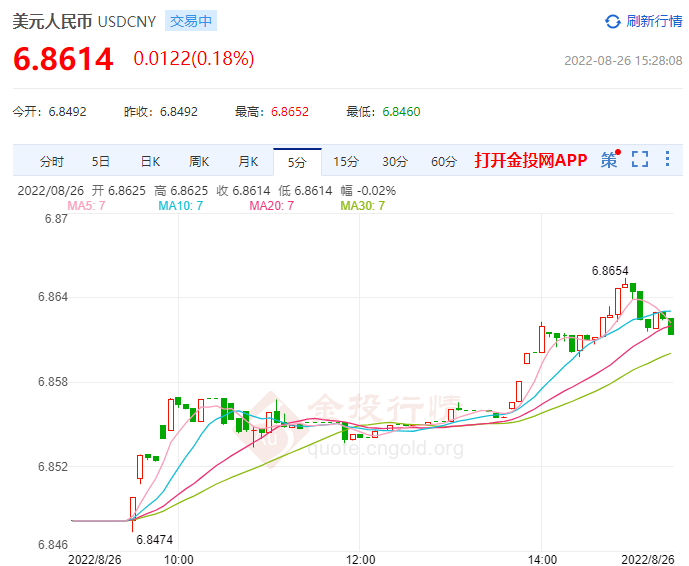Click the MA5 legend label

(86, 206)
